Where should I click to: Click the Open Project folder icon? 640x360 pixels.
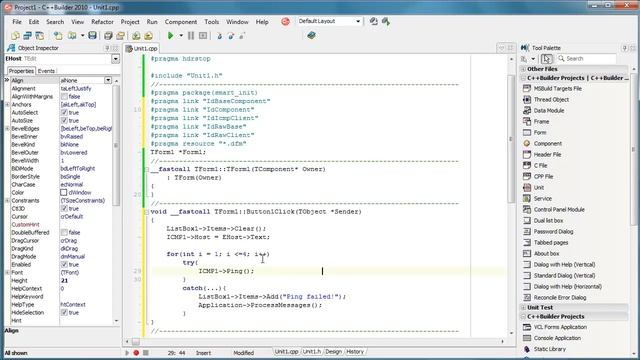coord(120,36)
